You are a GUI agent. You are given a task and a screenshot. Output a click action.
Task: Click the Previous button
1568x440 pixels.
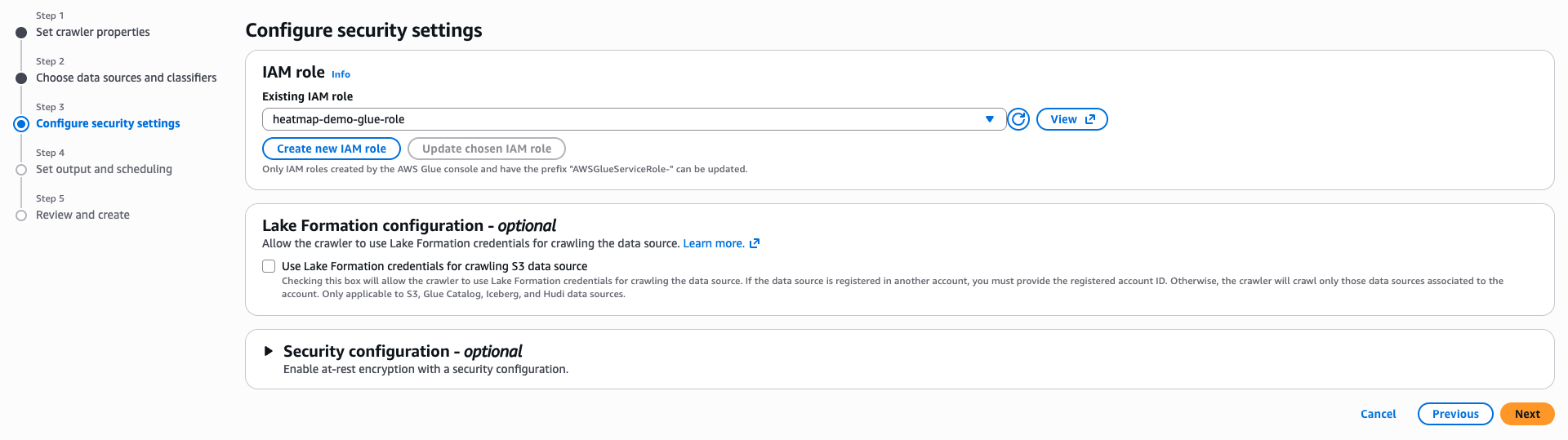1455,414
